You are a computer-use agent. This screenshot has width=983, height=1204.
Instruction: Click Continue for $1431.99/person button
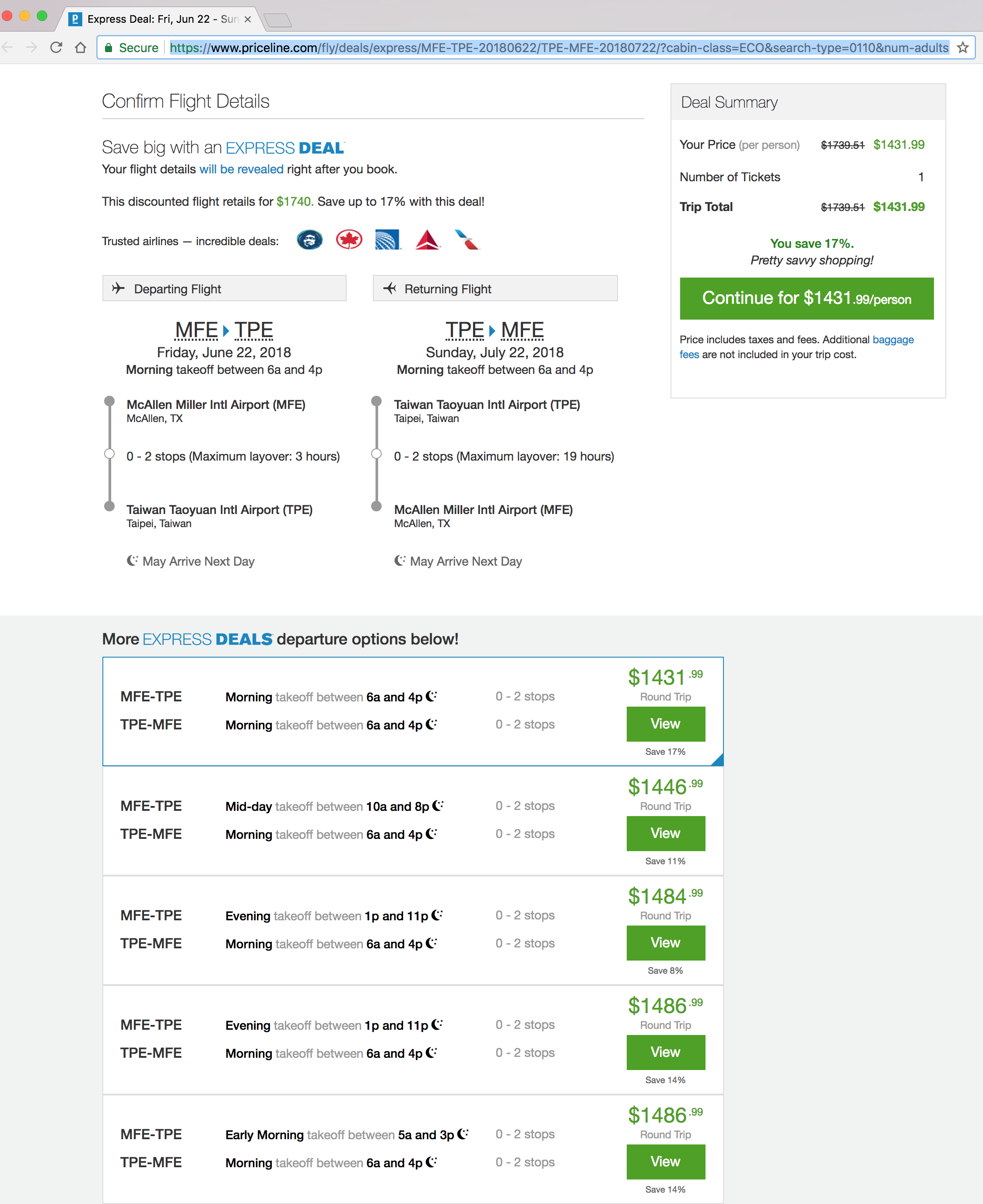(806, 299)
